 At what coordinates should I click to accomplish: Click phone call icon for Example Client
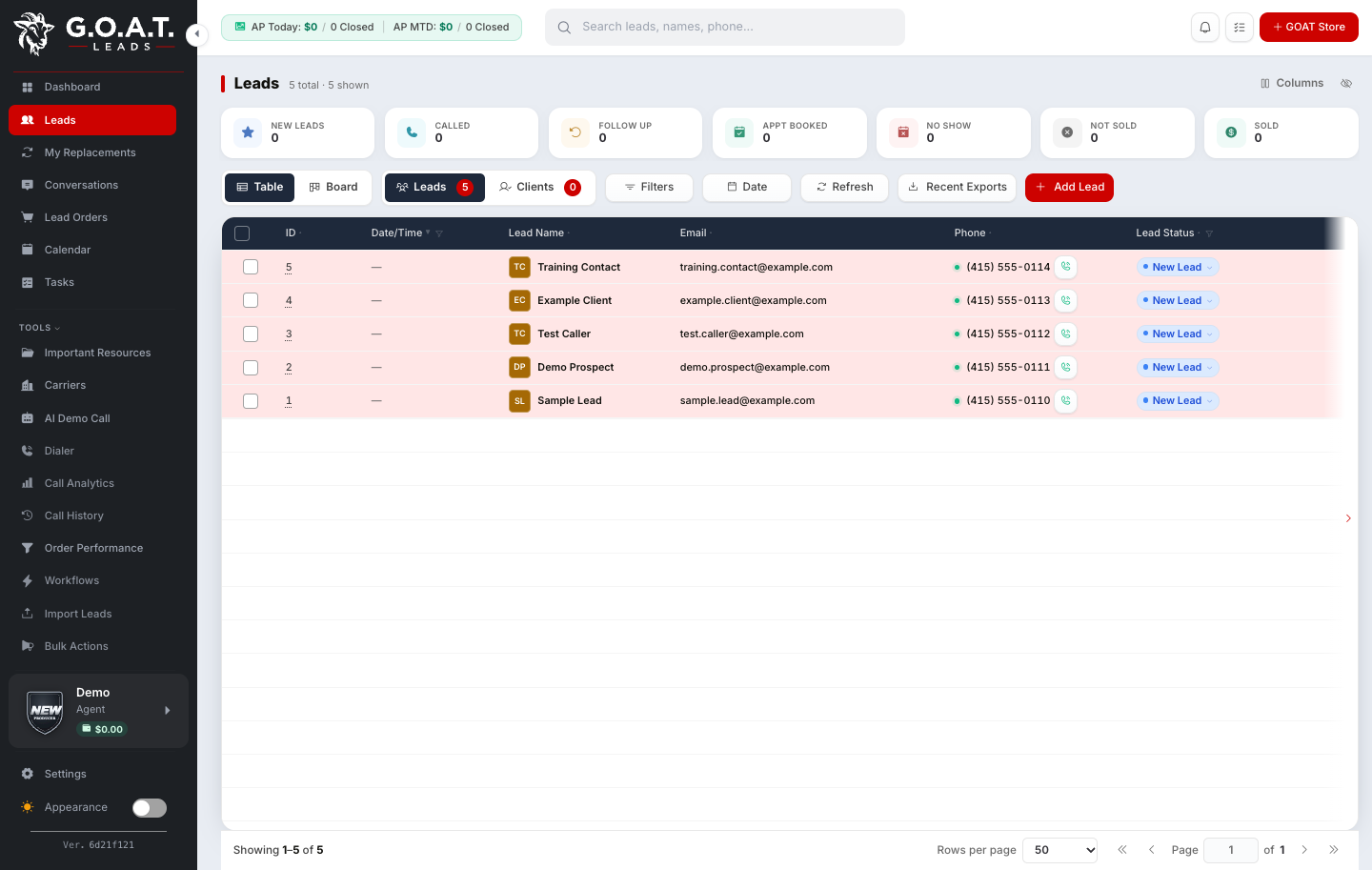(x=1066, y=300)
